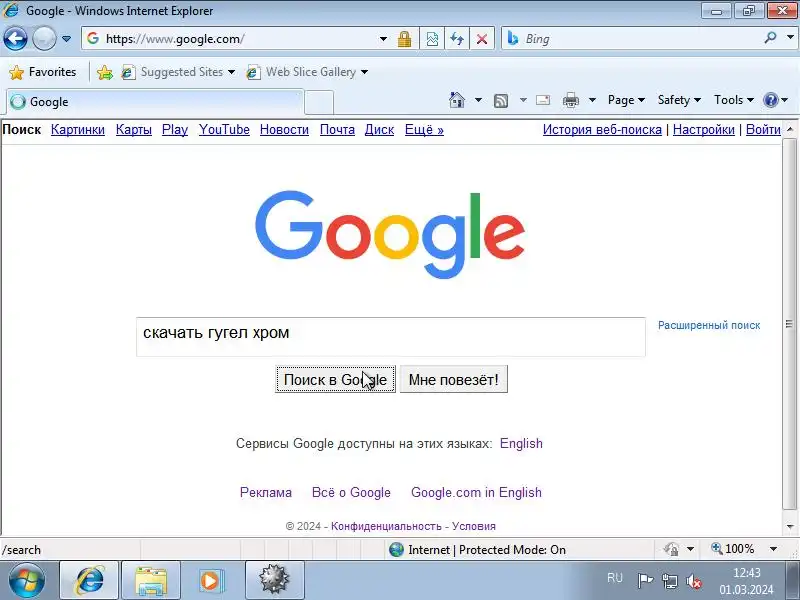Open the recent pages dropdown arrow
Image resolution: width=800 pixels, height=600 pixels.
click(x=66, y=39)
